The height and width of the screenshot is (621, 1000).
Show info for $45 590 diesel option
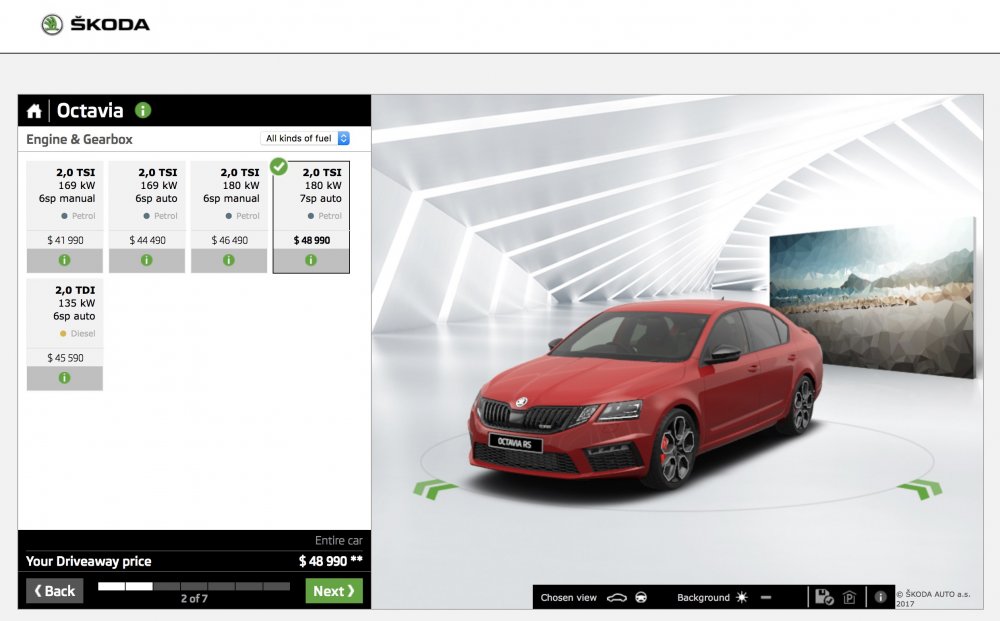64,378
